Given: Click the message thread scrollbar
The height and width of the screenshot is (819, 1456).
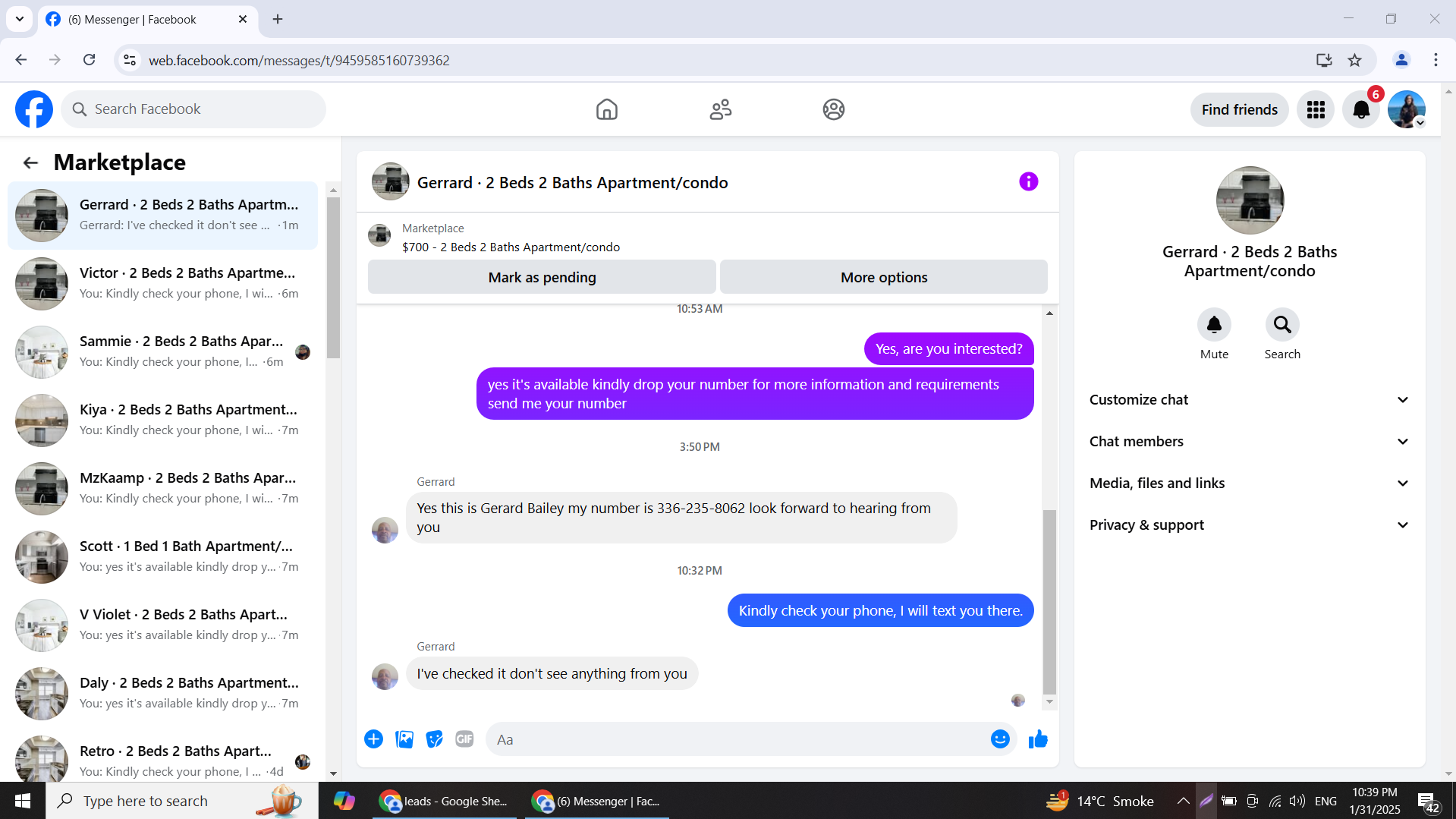Looking at the screenshot, I should tap(1049, 602).
